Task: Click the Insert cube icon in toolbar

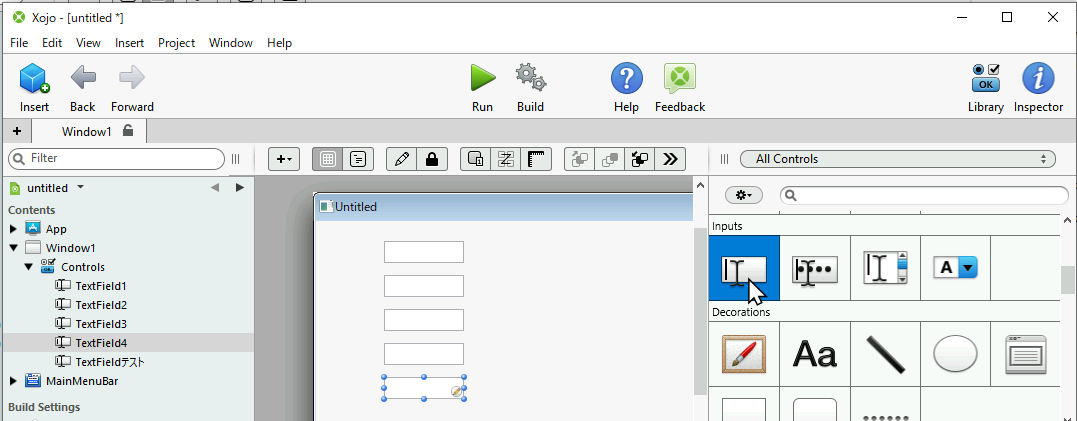Action: pyautogui.click(x=34, y=78)
